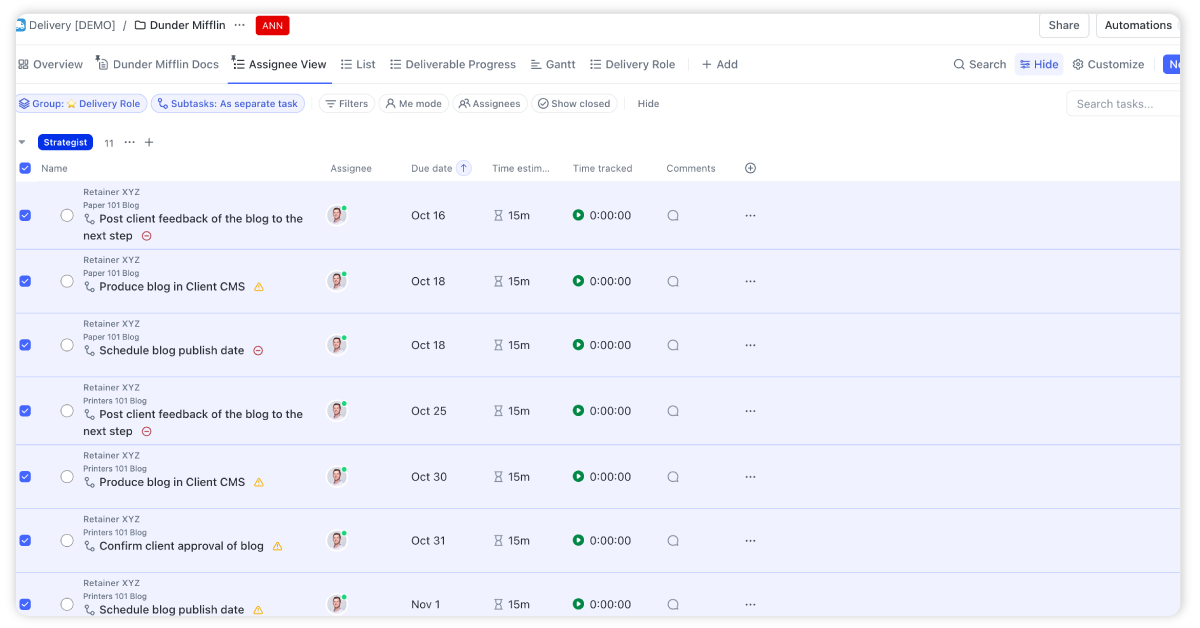Open comments on "Produce blog in Client CMS"
The height and width of the screenshot is (628, 1200).
pos(672,281)
